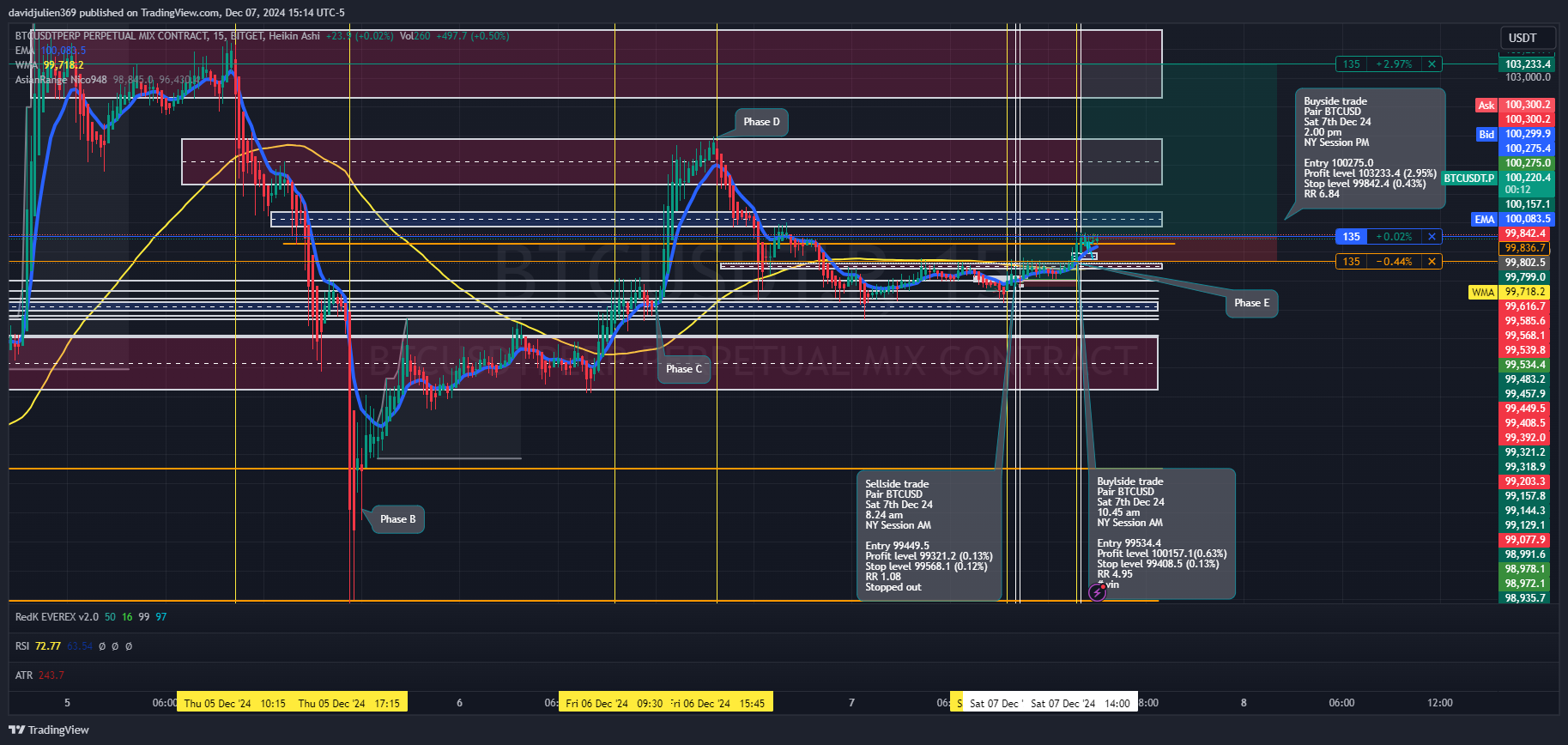
Task: Click the Sat 07 Dec '24 14:00 time label
Action: [x=1081, y=703]
